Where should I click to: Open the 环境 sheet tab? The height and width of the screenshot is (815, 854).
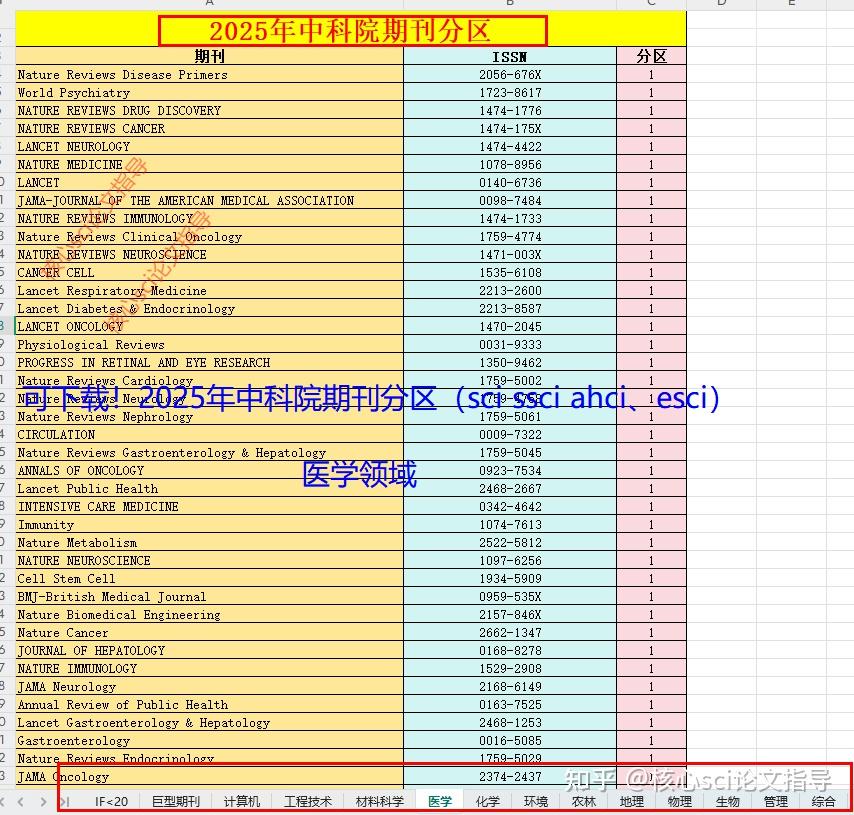tap(535, 801)
